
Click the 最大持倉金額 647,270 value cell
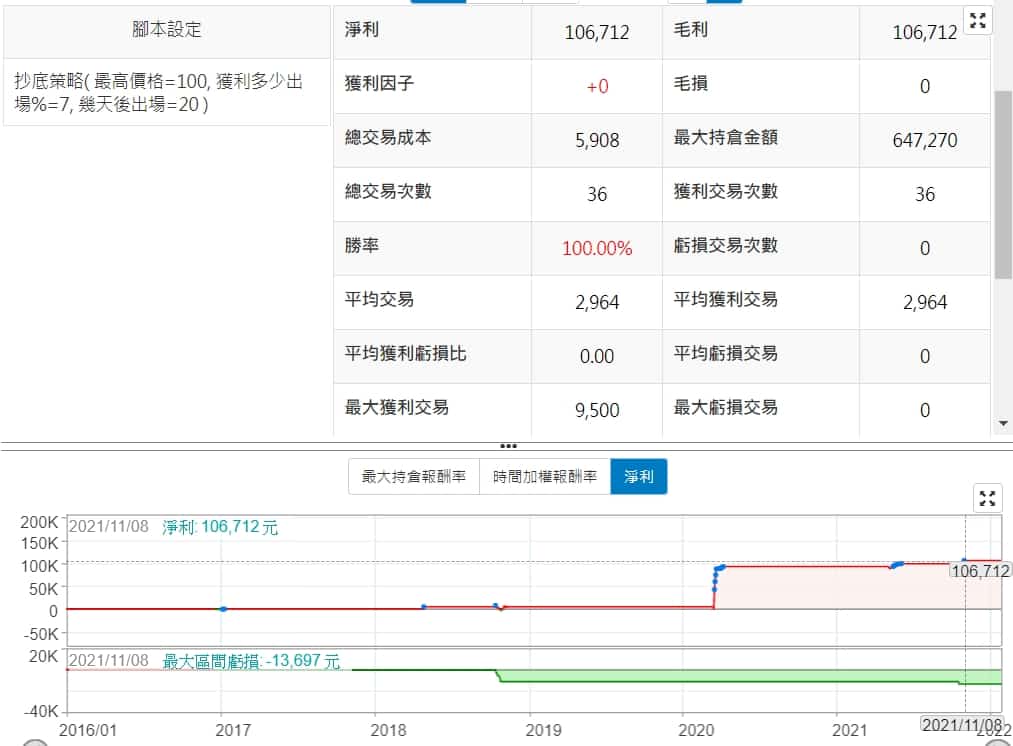[924, 140]
